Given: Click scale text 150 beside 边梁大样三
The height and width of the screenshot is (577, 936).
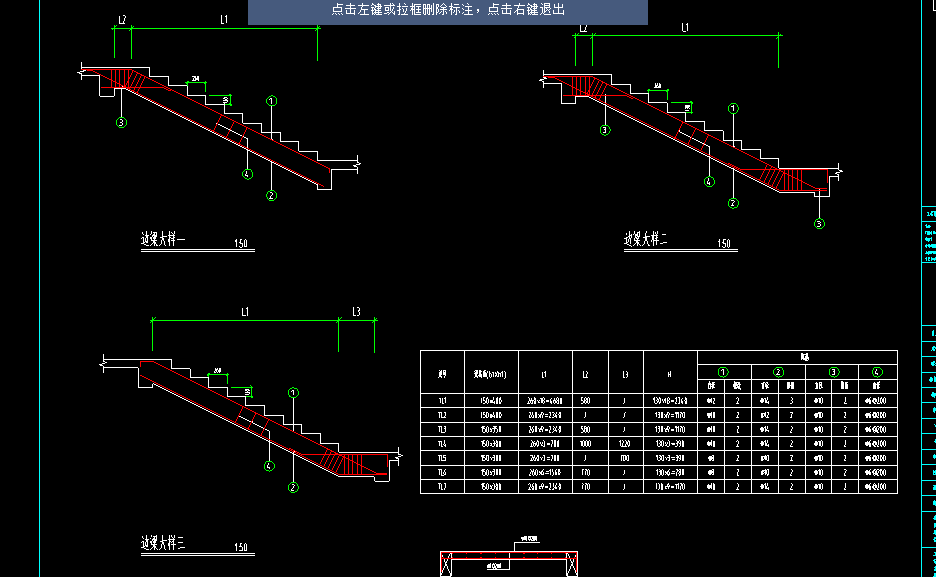Looking at the screenshot, I should (241, 547).
